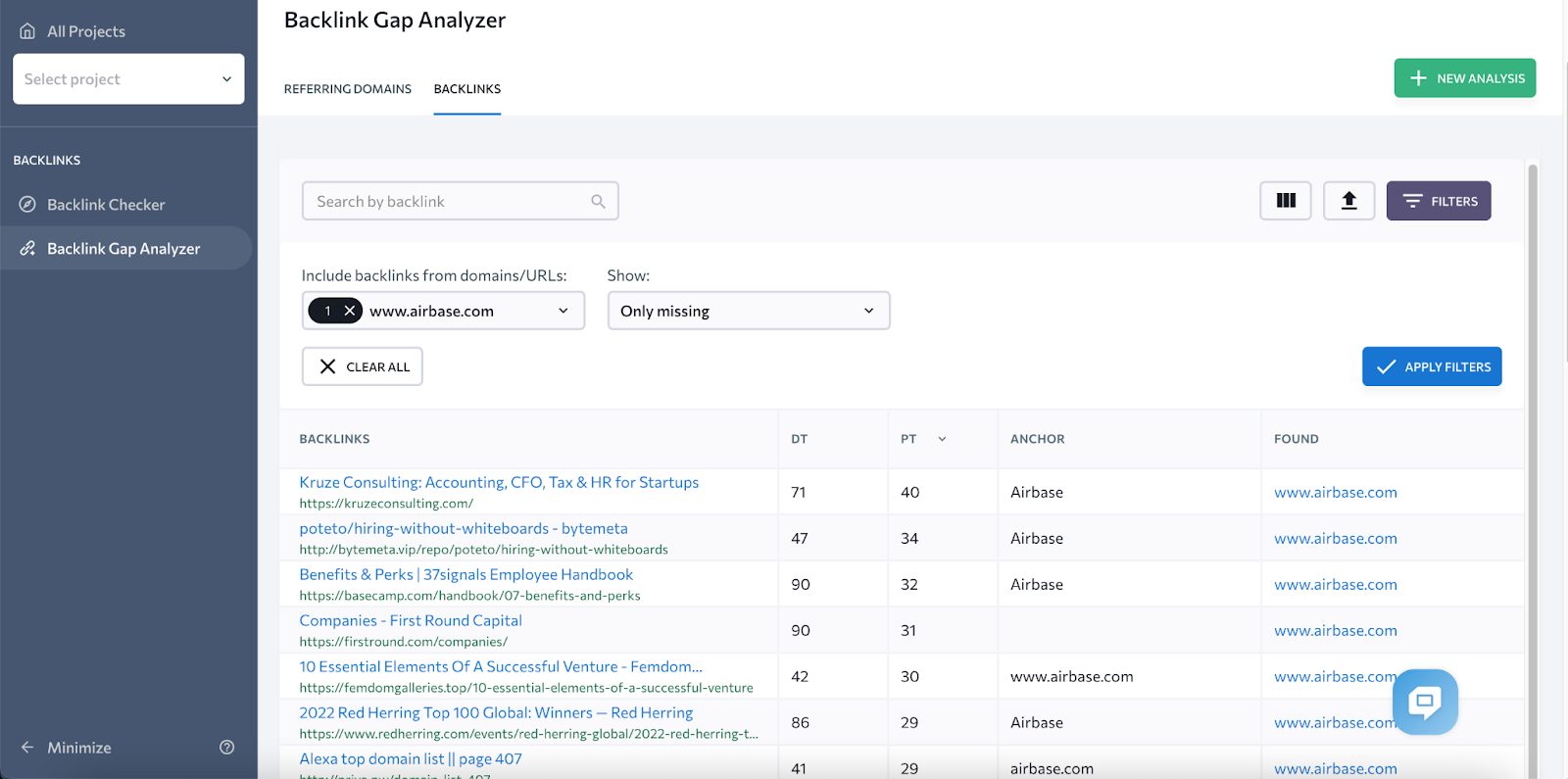
Task: Open www.airbase.com in First Round Capital row
Action: pyautogui.click(x=1335, y=630)
